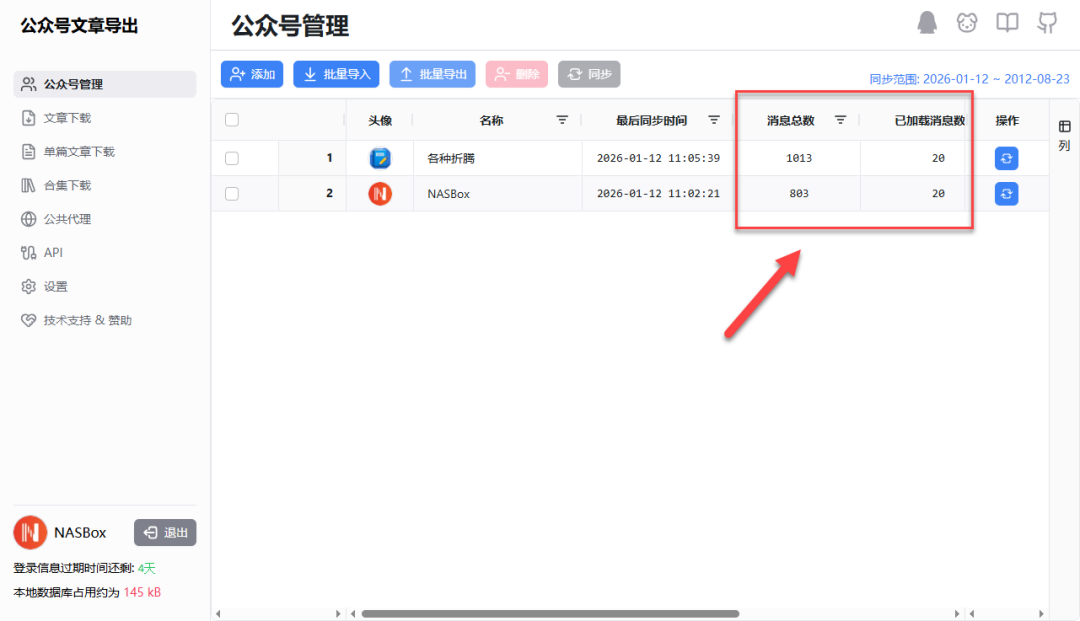Select the 合集下载 sidebar item
1080x621 pixels.
[x=60, y=185]
